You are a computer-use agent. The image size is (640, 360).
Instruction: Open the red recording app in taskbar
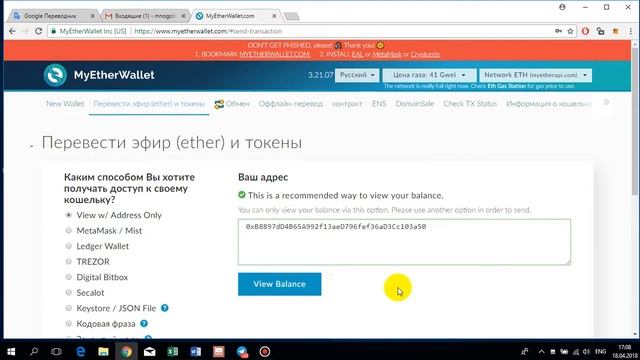265,351
